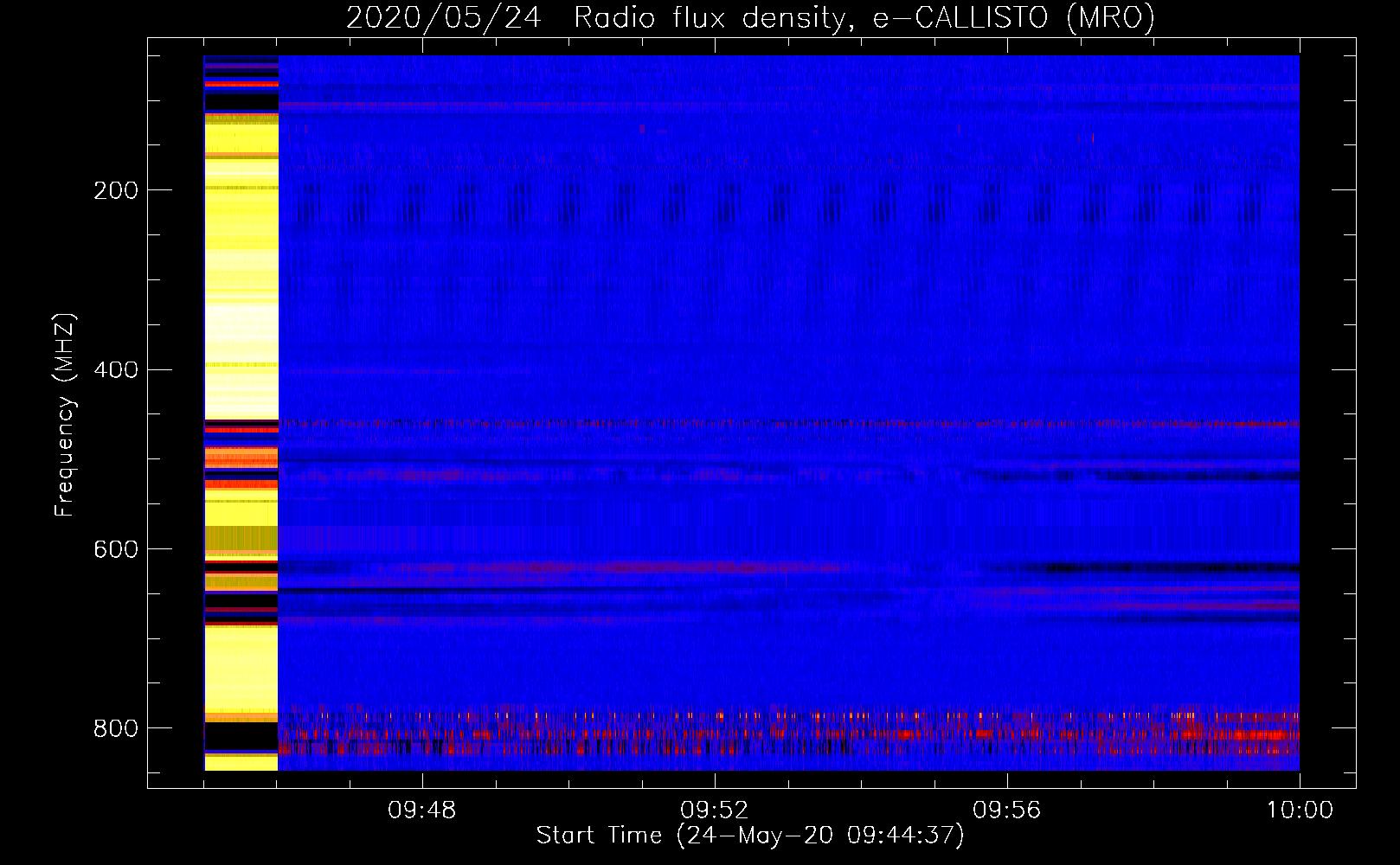This screenshot has width=1400, height=865.
Task: Click the 09:52 time tick label
Action: pyautogui.click(x=715, y=811)
